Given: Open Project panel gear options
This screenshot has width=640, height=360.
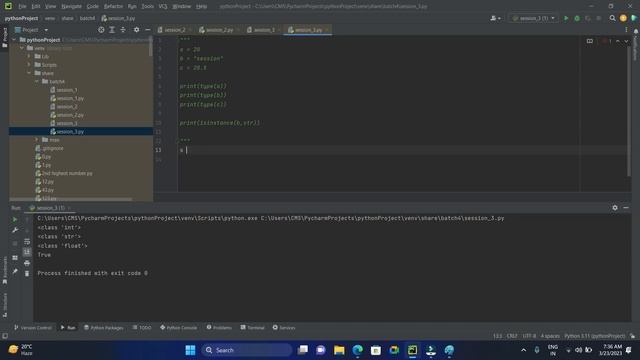Looking at the screenshot, I should coord(136,30).
